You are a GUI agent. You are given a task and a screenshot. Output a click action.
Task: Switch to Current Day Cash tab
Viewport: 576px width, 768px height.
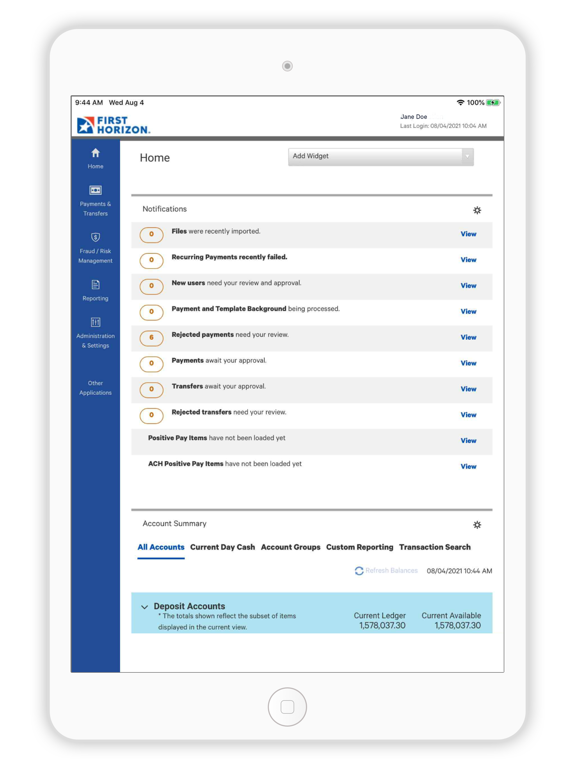pyautogui.click(x=222, y=547)
